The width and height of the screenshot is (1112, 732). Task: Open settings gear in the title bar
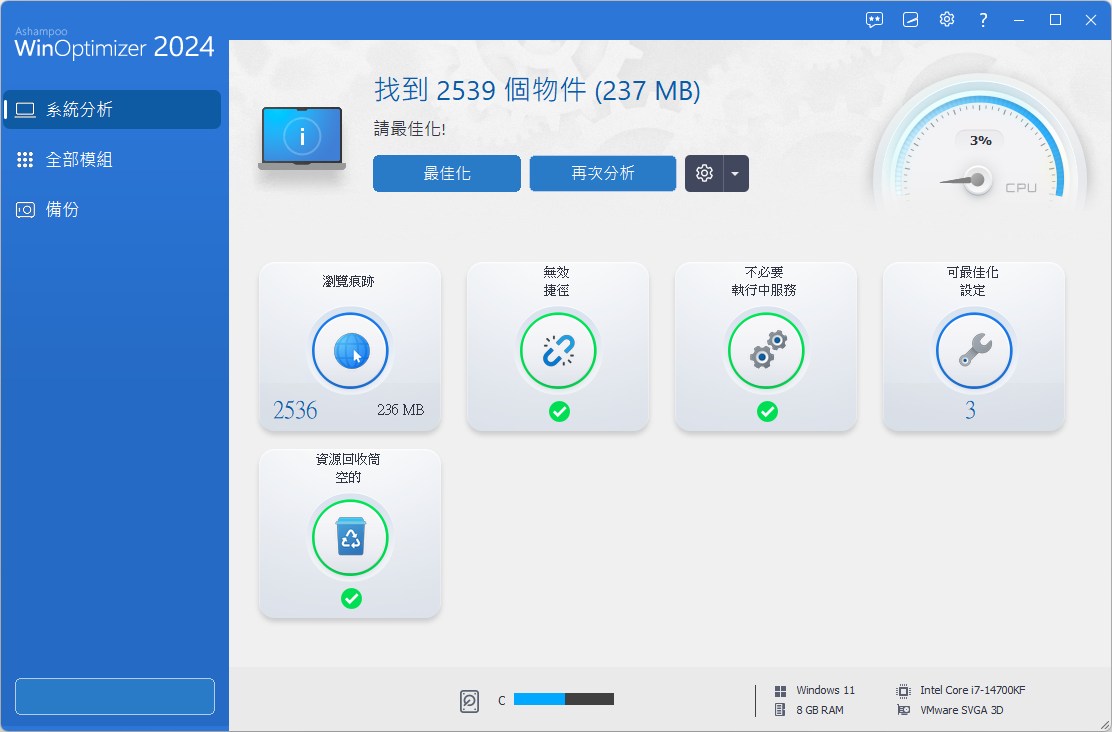pos(947,19)
